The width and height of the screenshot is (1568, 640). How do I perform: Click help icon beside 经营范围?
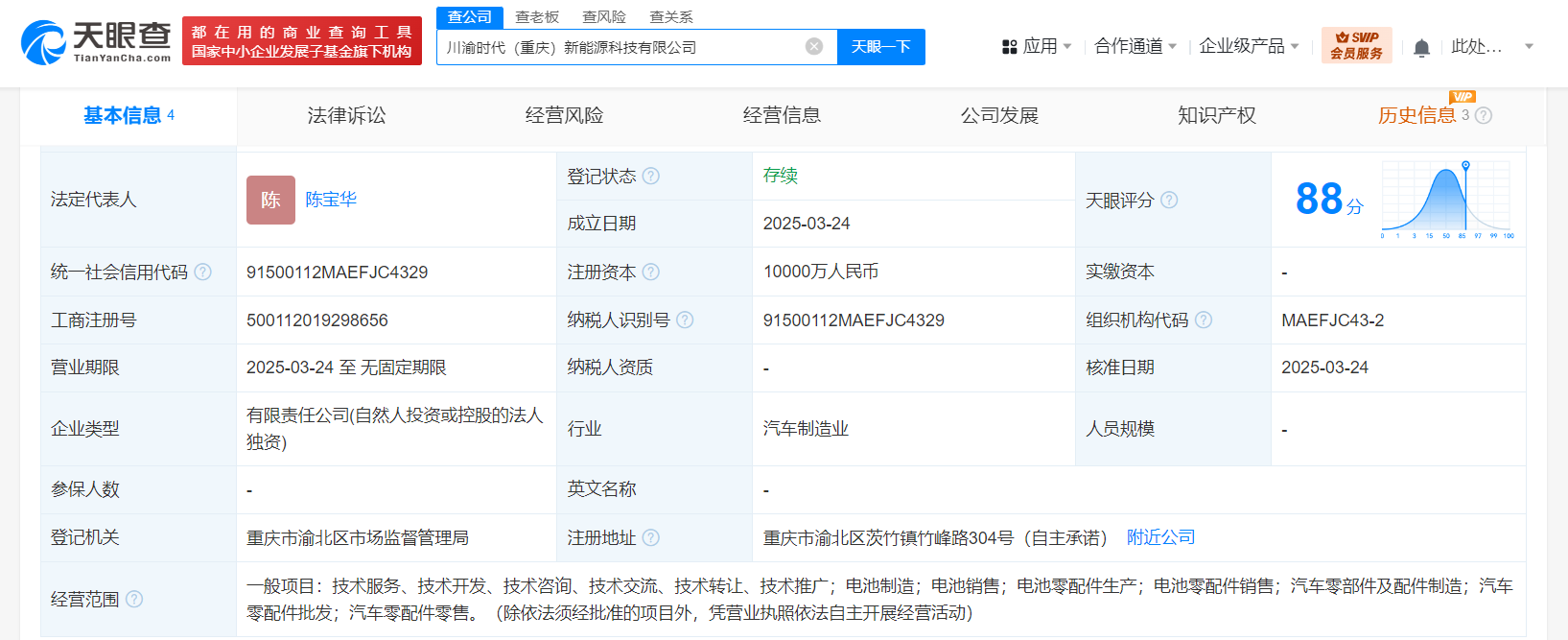coord(134,600)
